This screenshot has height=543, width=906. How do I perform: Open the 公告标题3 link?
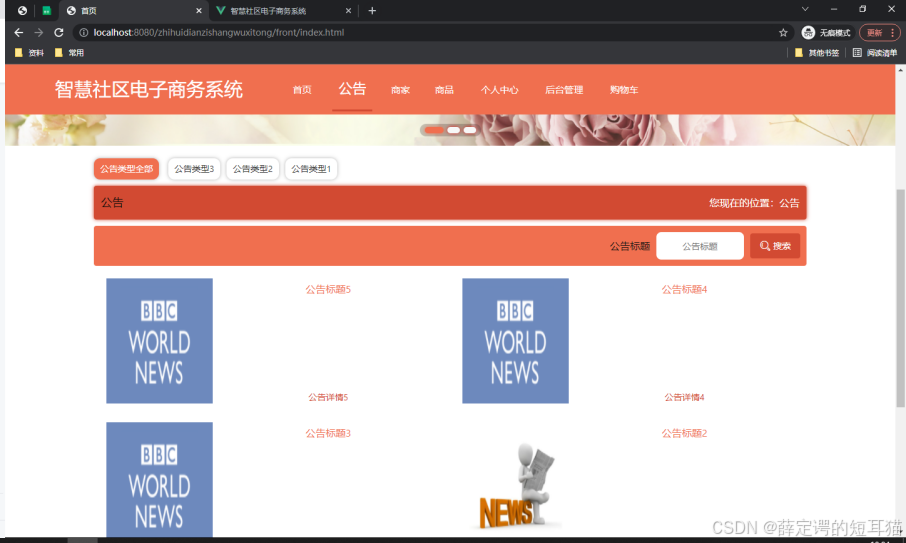pos(328,433)
